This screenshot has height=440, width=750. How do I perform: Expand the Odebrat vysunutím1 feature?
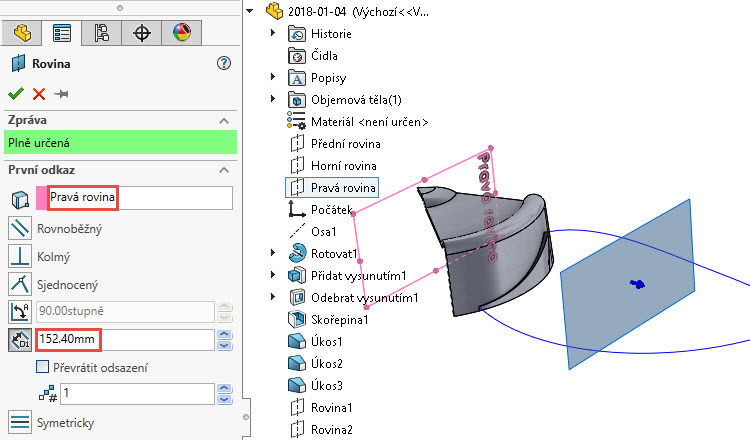[x=273, y=297]
